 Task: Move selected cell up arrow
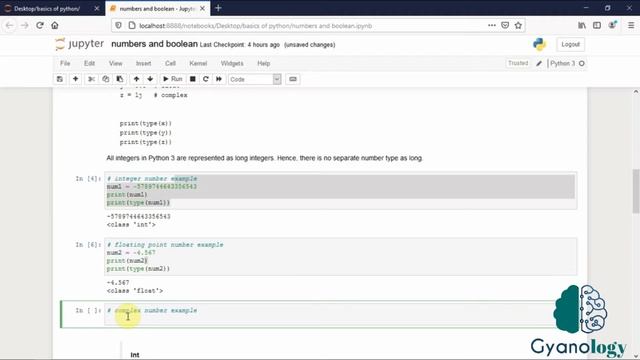(x=136, y=79)
